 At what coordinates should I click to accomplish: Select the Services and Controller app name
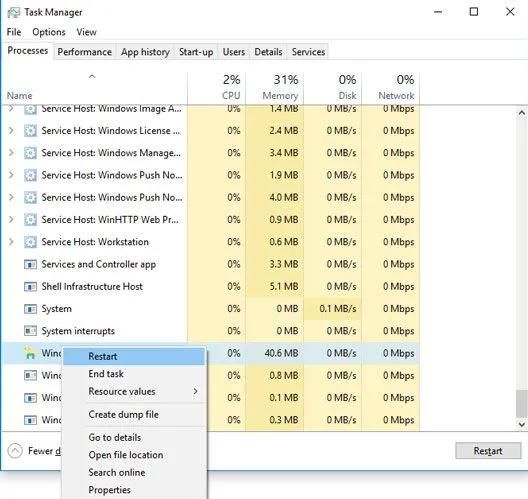pos(98,264)
